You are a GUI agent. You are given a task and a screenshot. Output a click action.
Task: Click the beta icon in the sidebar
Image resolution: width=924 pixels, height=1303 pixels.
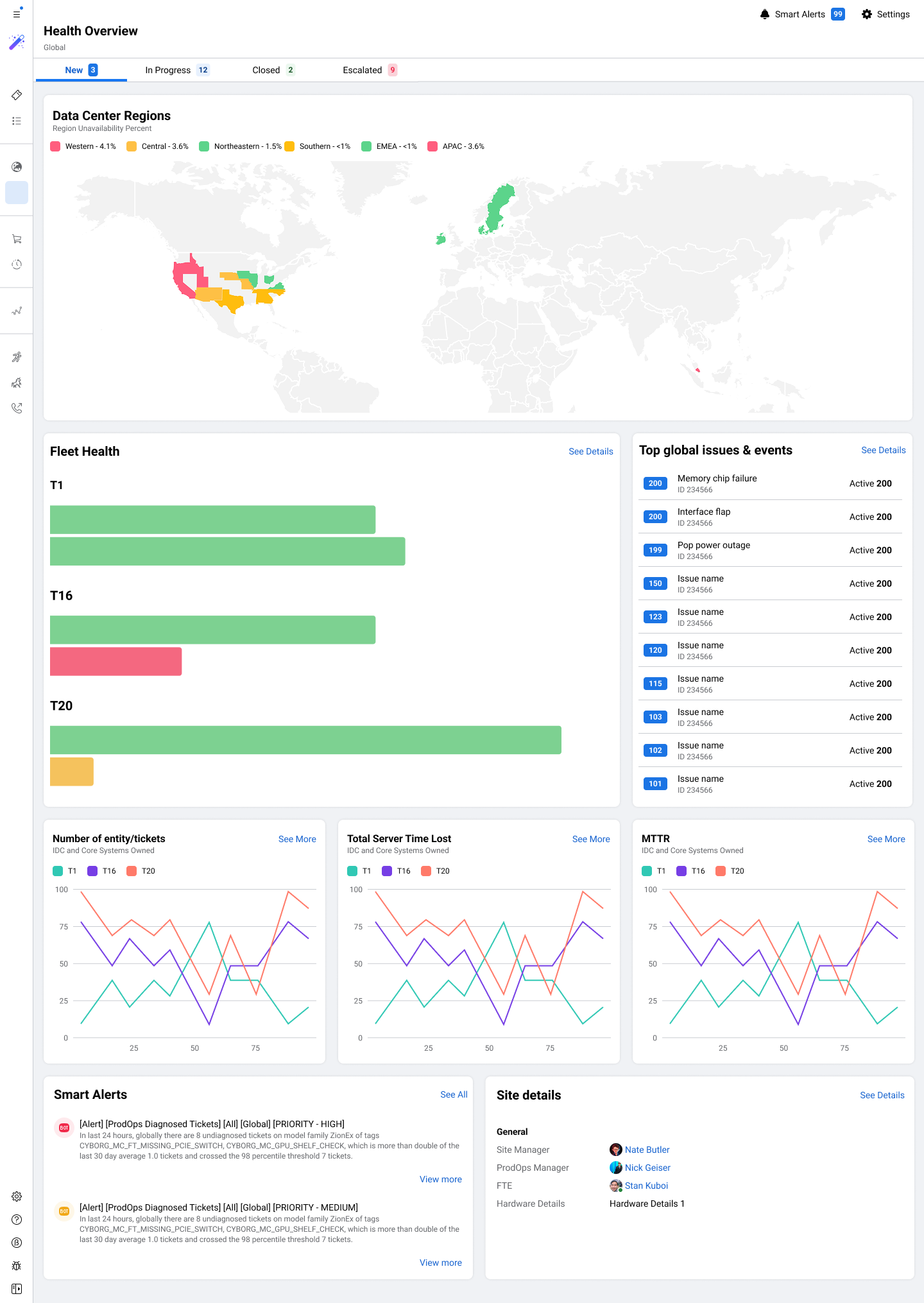(17, 1243)
